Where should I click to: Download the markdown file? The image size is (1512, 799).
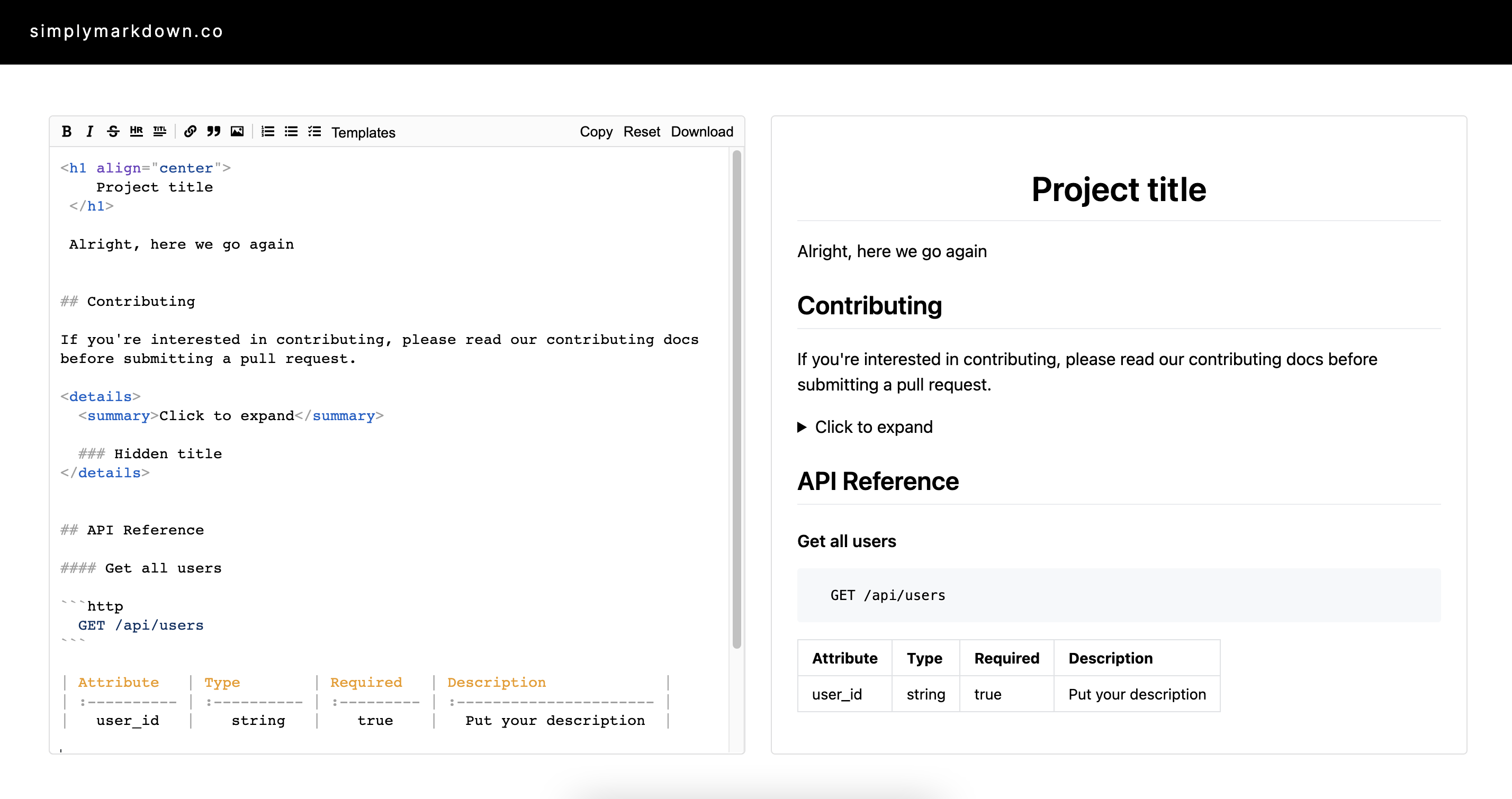point(702,132)
